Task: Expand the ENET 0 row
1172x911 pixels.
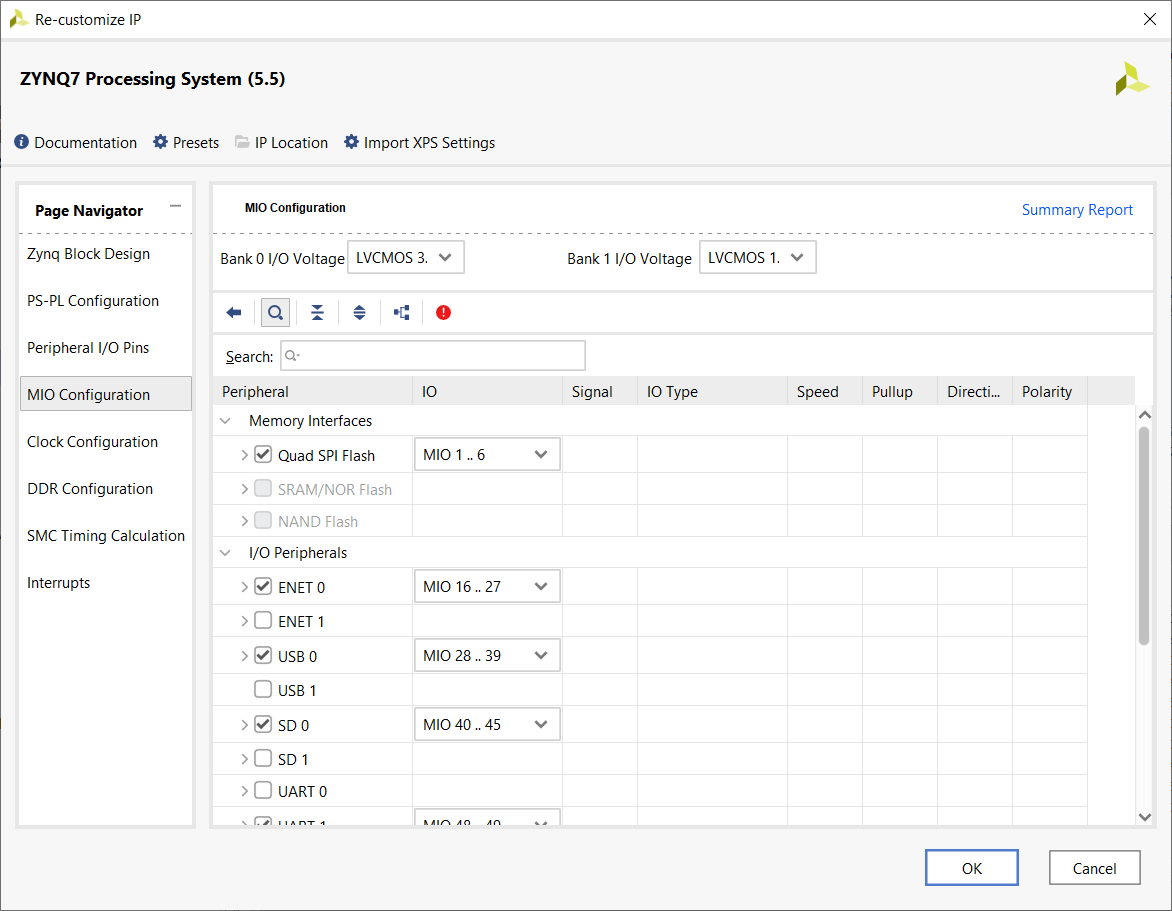Action: pyautogui.click(x=244, y=587)
